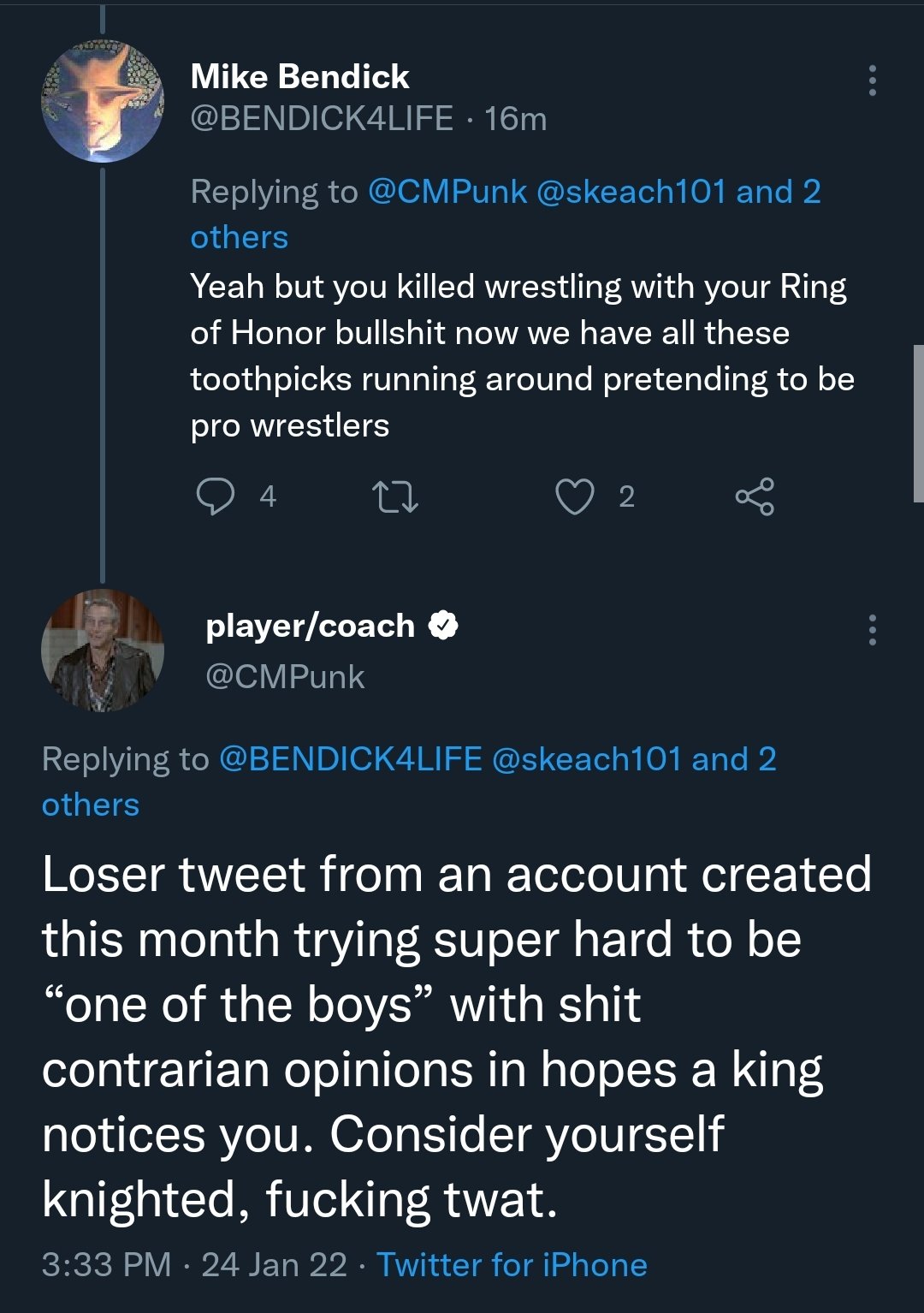Image resolution: width=924 pixels, height=1313 pixels.
Task: View Mike Bendick's profile picture
Action: [103, 101]
